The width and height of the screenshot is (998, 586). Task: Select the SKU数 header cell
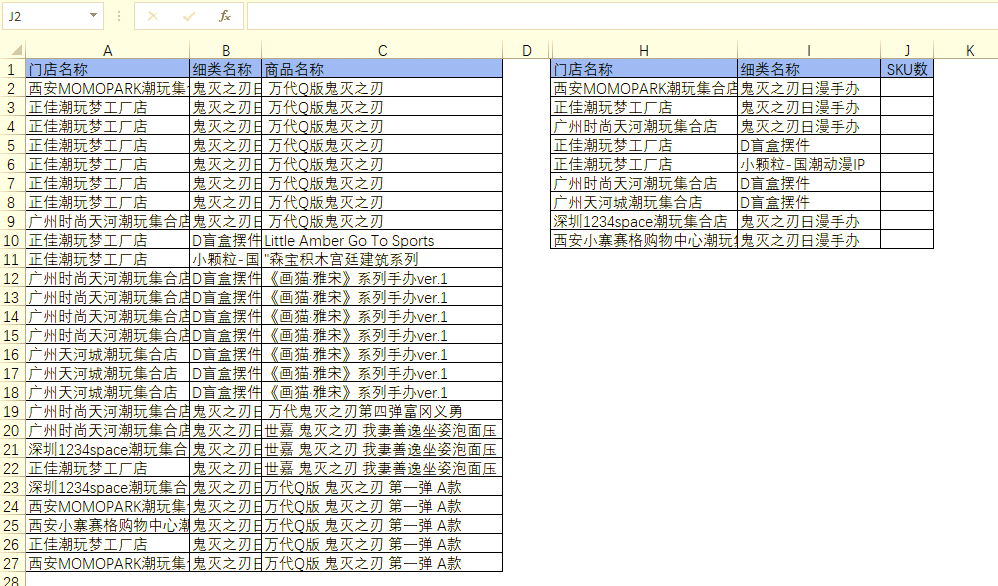[907, 69]
